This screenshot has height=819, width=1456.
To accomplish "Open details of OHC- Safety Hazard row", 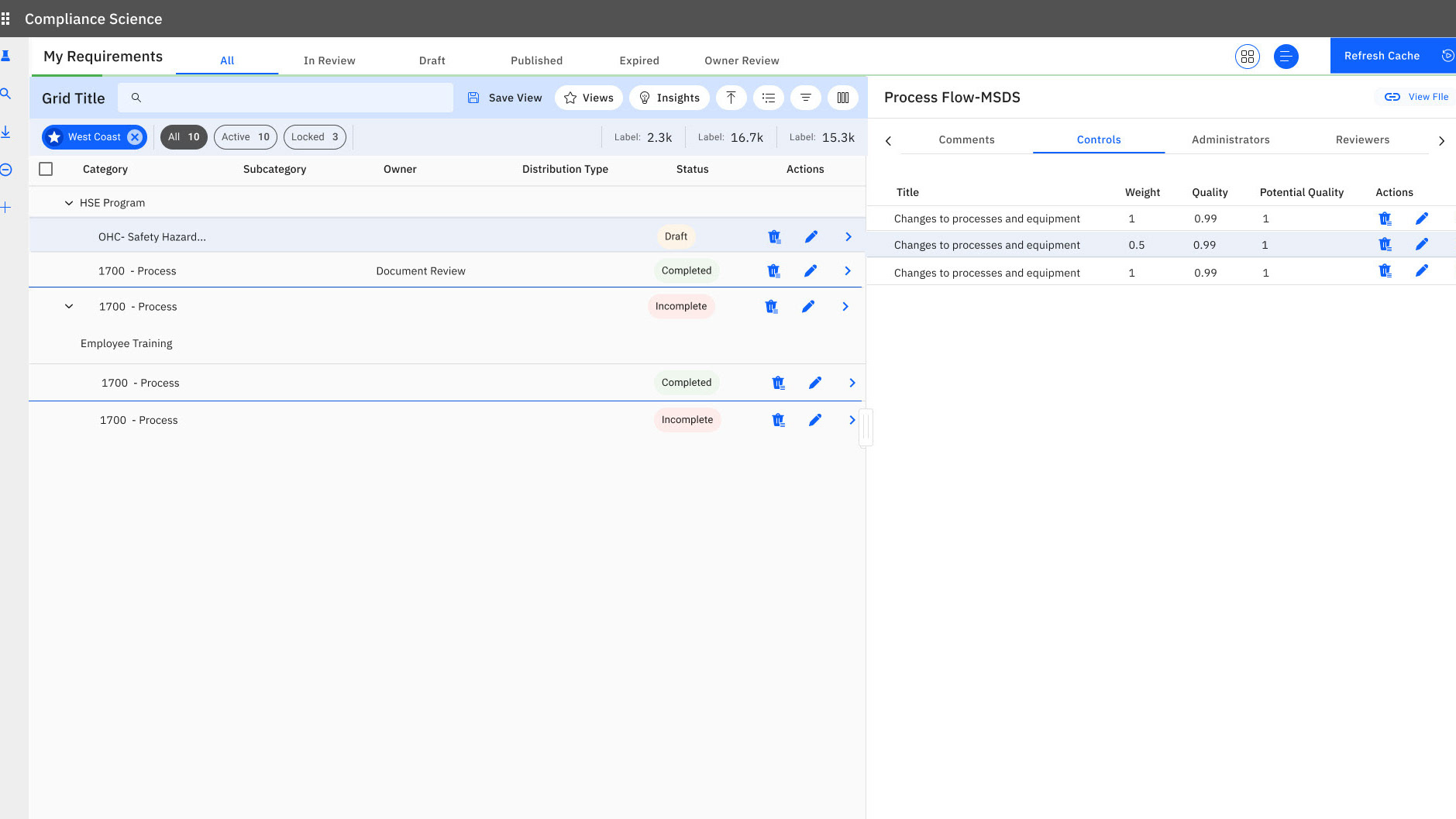I will pos(848,237).
